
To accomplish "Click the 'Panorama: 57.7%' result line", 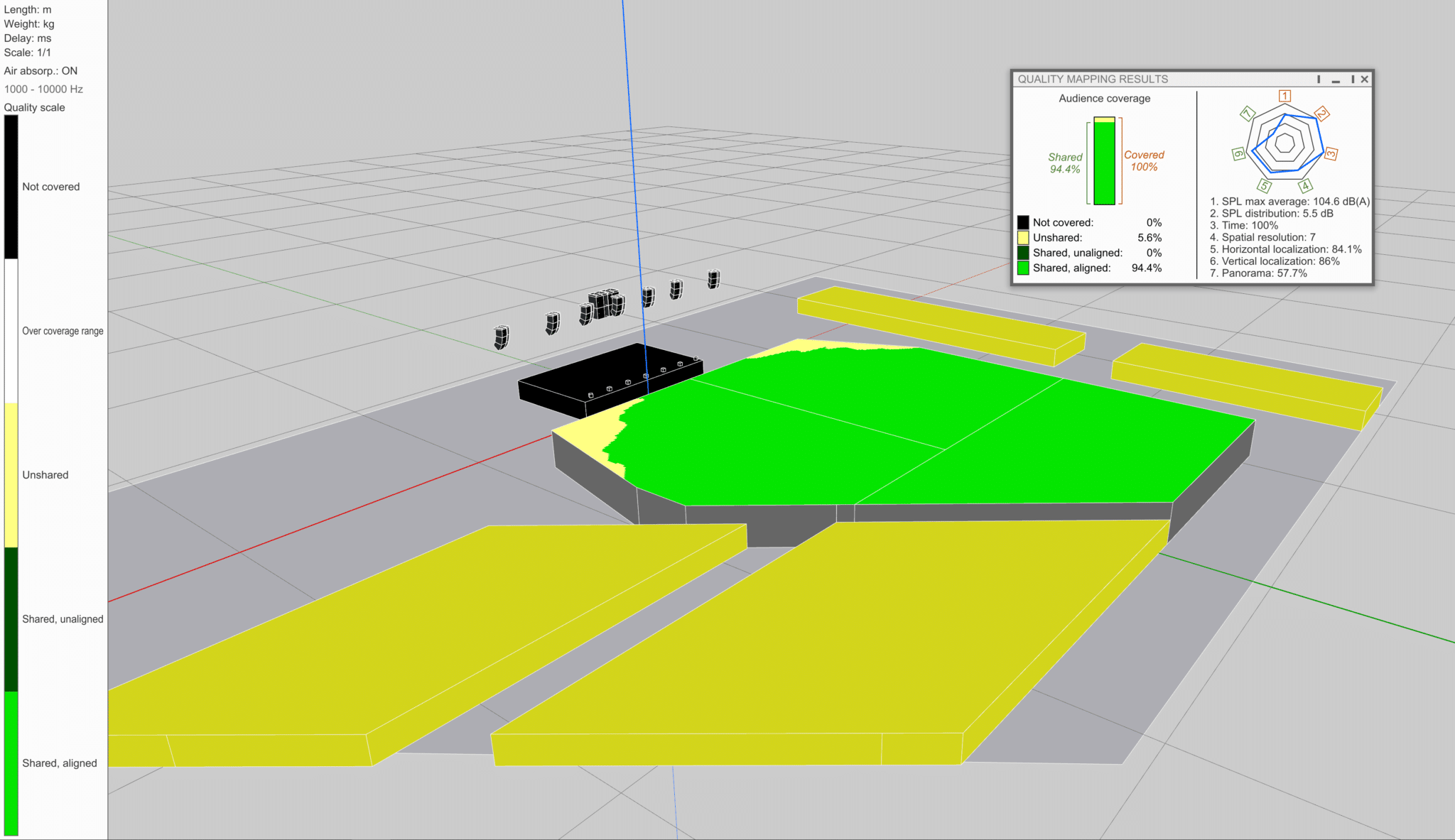I will pyautogui.click(x=1258, y=273).
